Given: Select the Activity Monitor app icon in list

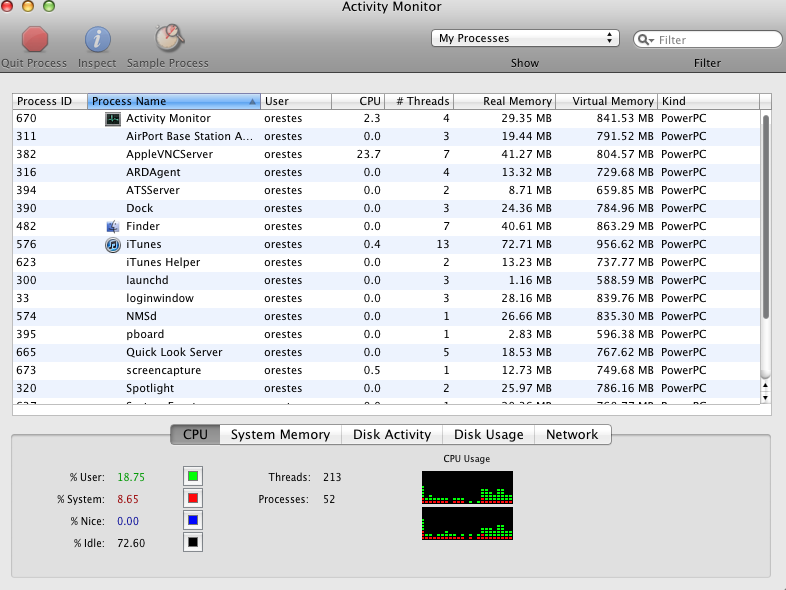Looking at the screenshot, I should point(113,119).
